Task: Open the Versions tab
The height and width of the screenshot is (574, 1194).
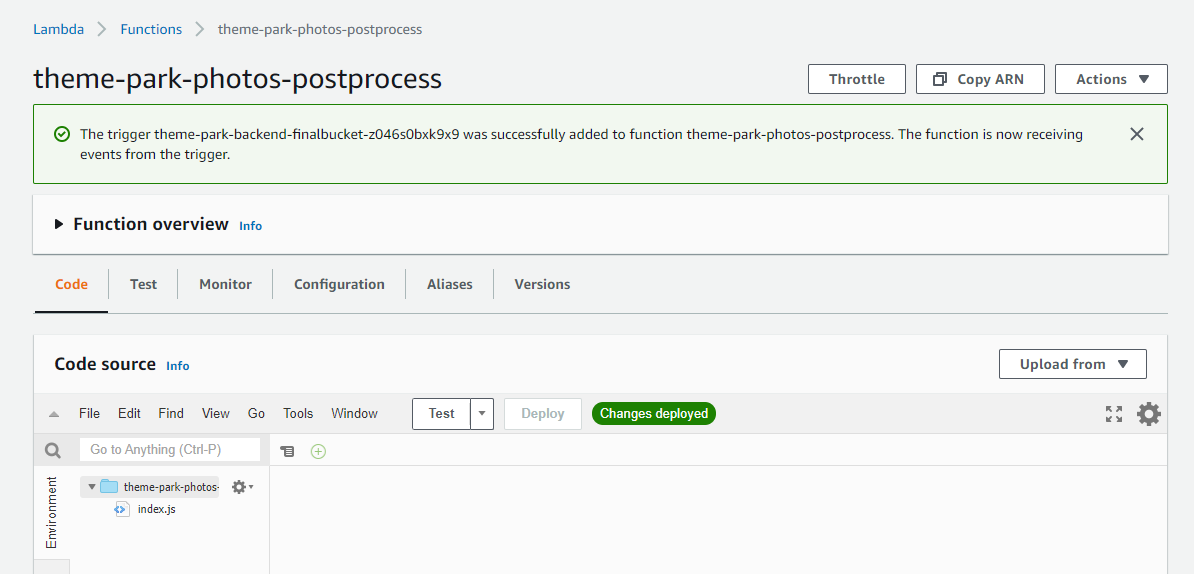Action: (x=542, y=284)
